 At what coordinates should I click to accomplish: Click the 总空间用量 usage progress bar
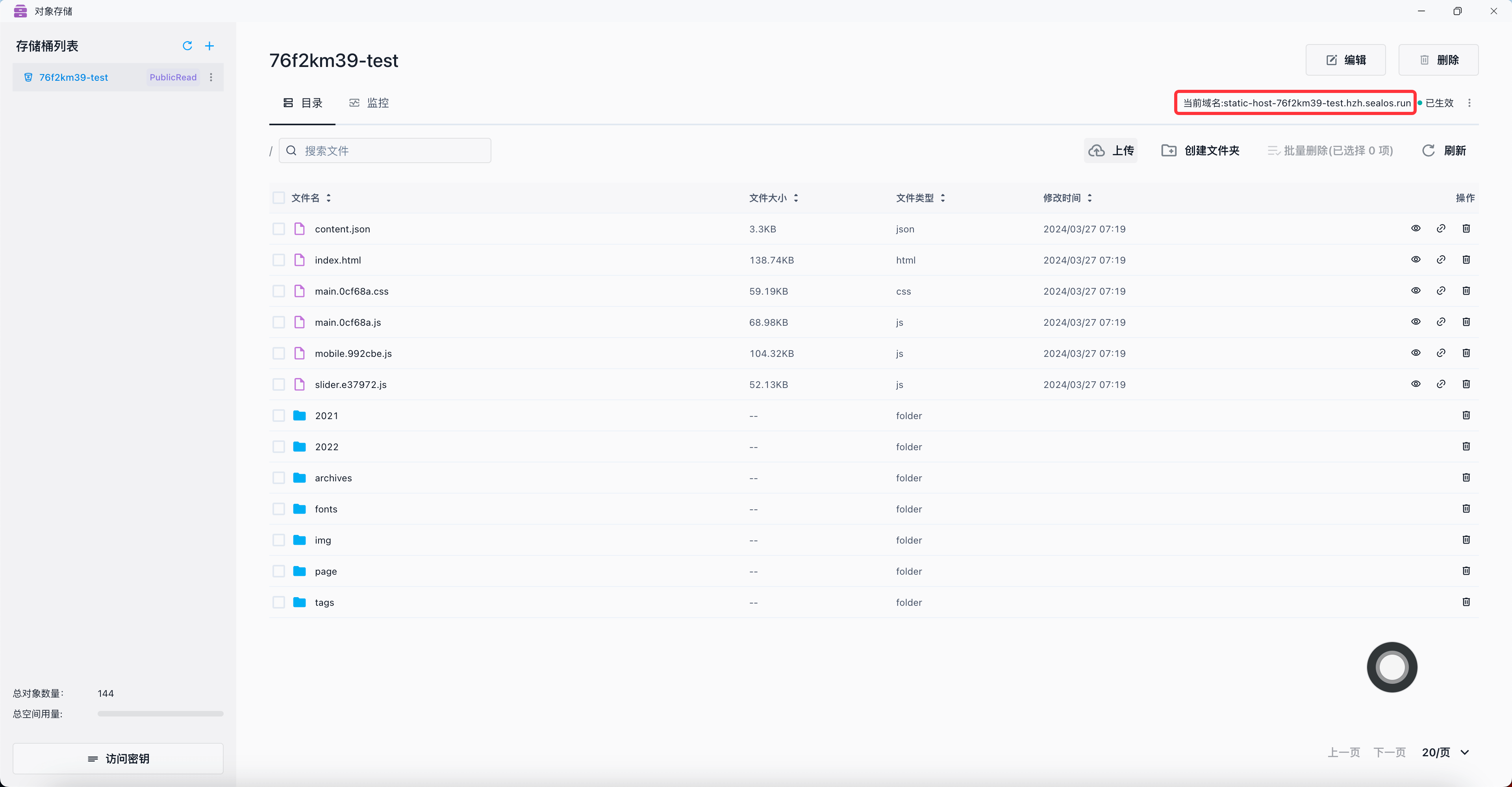(x=160, y=714)
